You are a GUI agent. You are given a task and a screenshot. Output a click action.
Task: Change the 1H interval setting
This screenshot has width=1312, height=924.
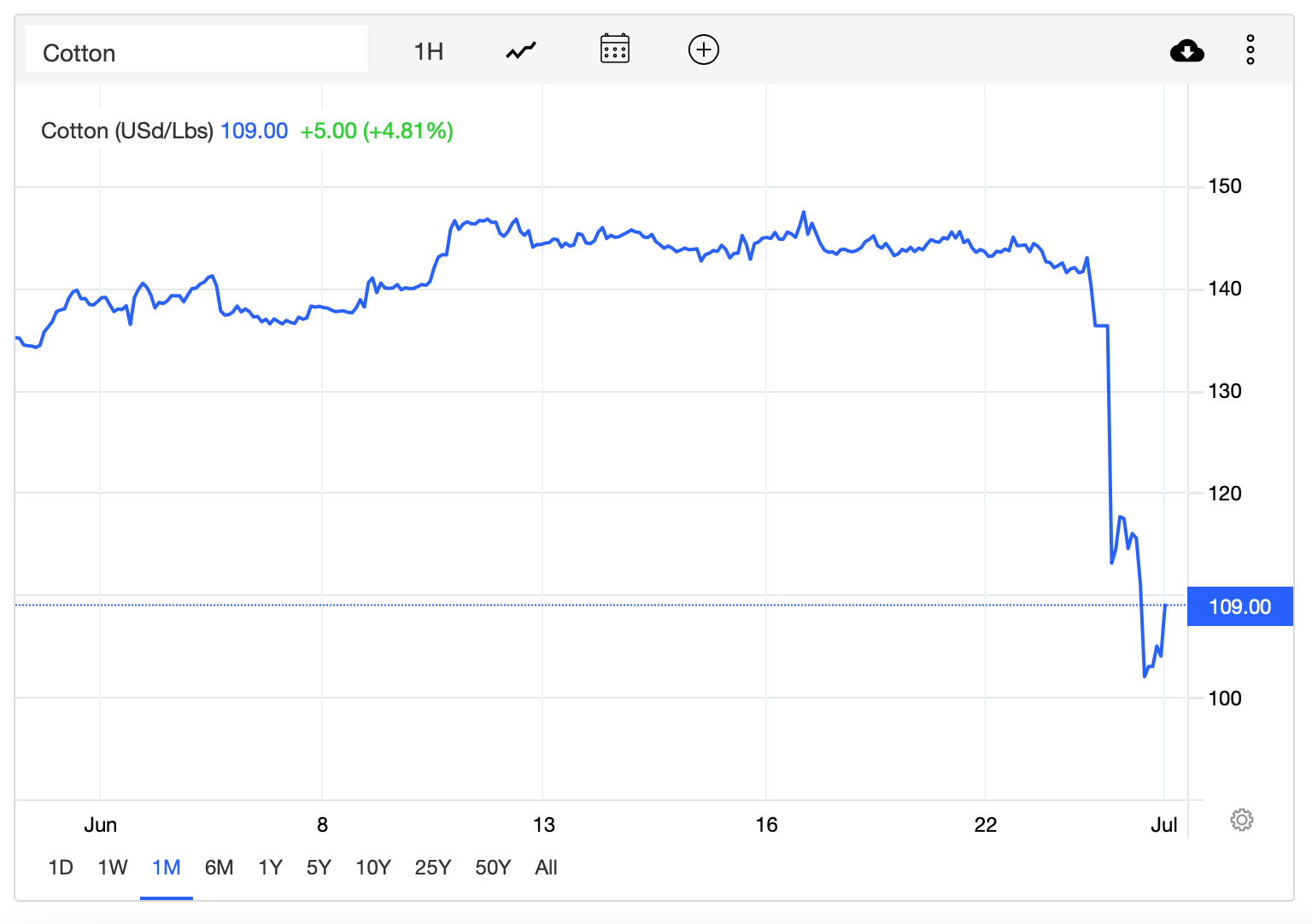pos(429,52)
